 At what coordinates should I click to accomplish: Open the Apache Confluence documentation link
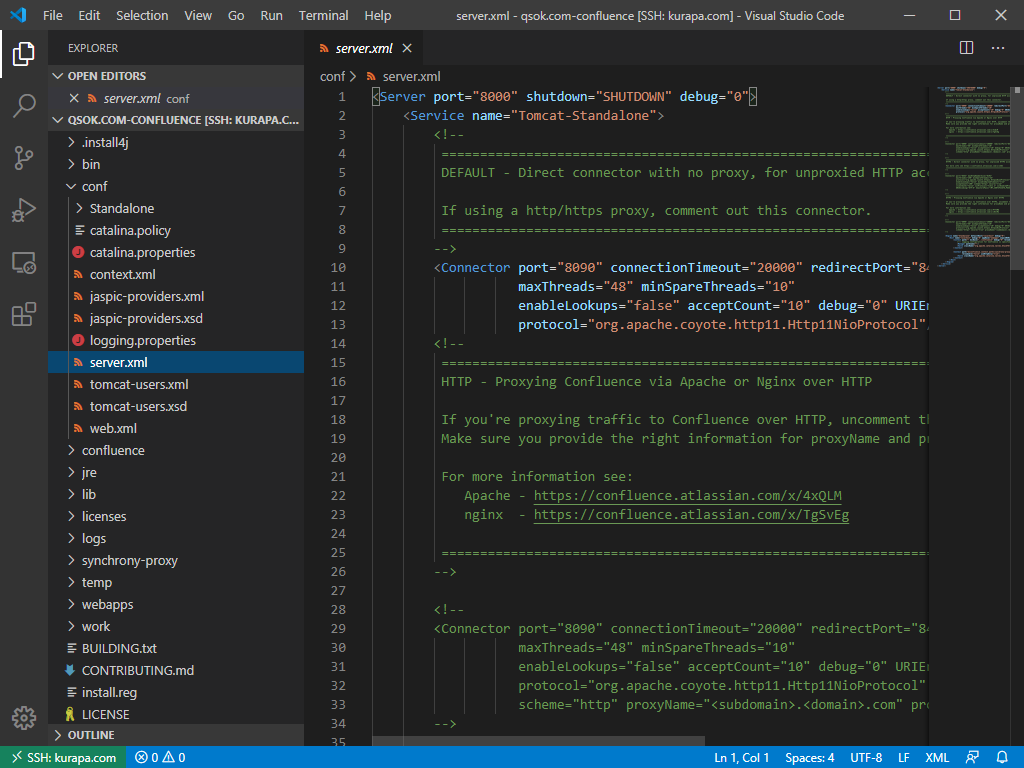point(687,496)
